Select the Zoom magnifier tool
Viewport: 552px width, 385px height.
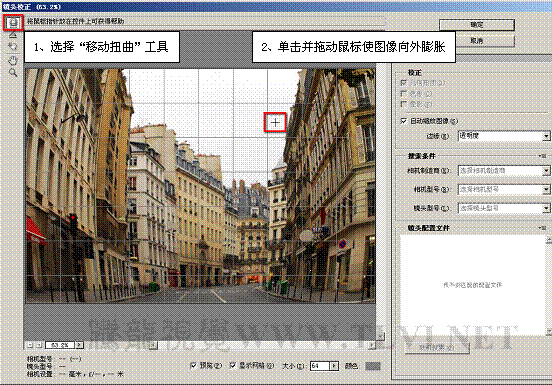(x=13, y=73)
